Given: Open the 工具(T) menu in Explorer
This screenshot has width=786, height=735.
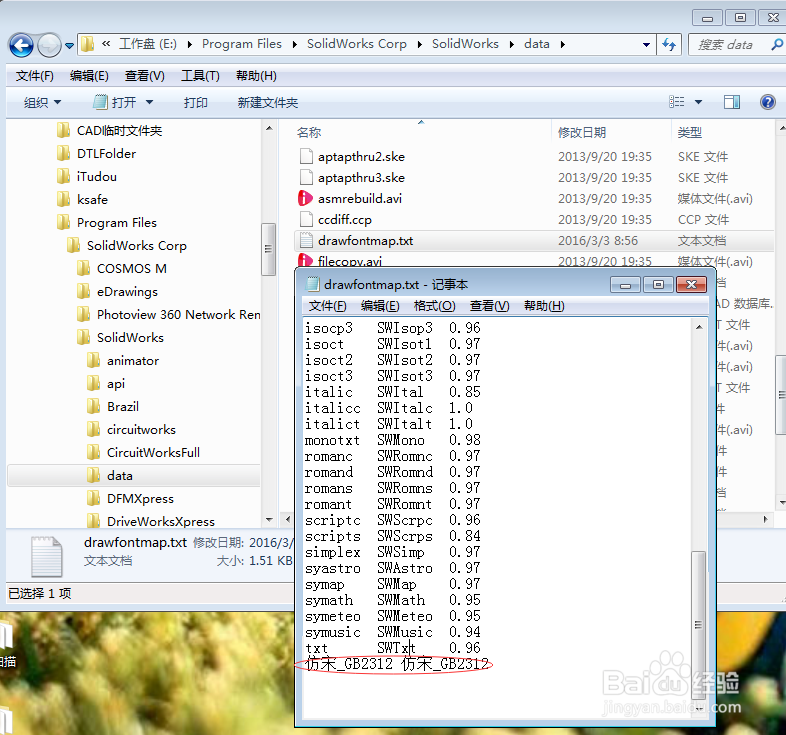Looking at the screenshot, I should 200,76.
